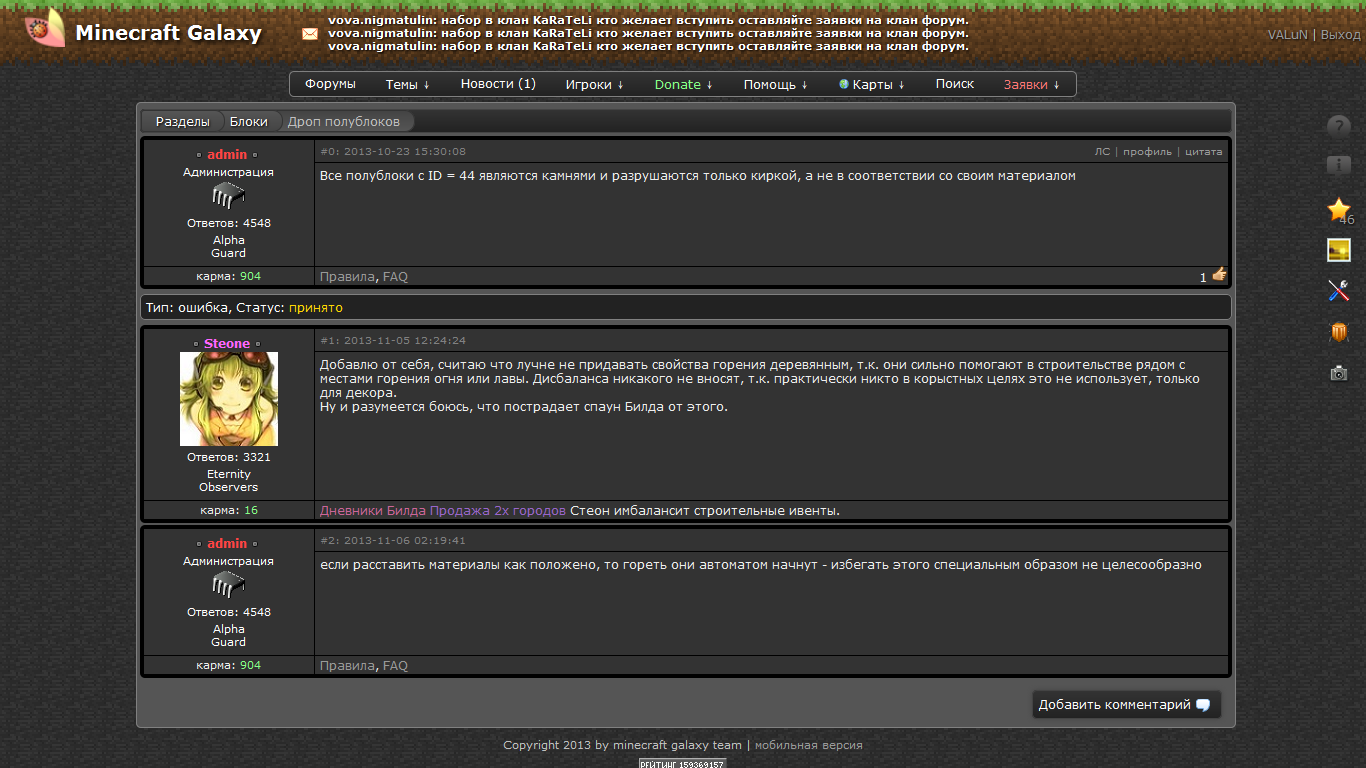Image resolution: width=1366 pixels, height=768 pixels.
Task: Open the envelope messages icon in header
Action: (x=310, y=33)
